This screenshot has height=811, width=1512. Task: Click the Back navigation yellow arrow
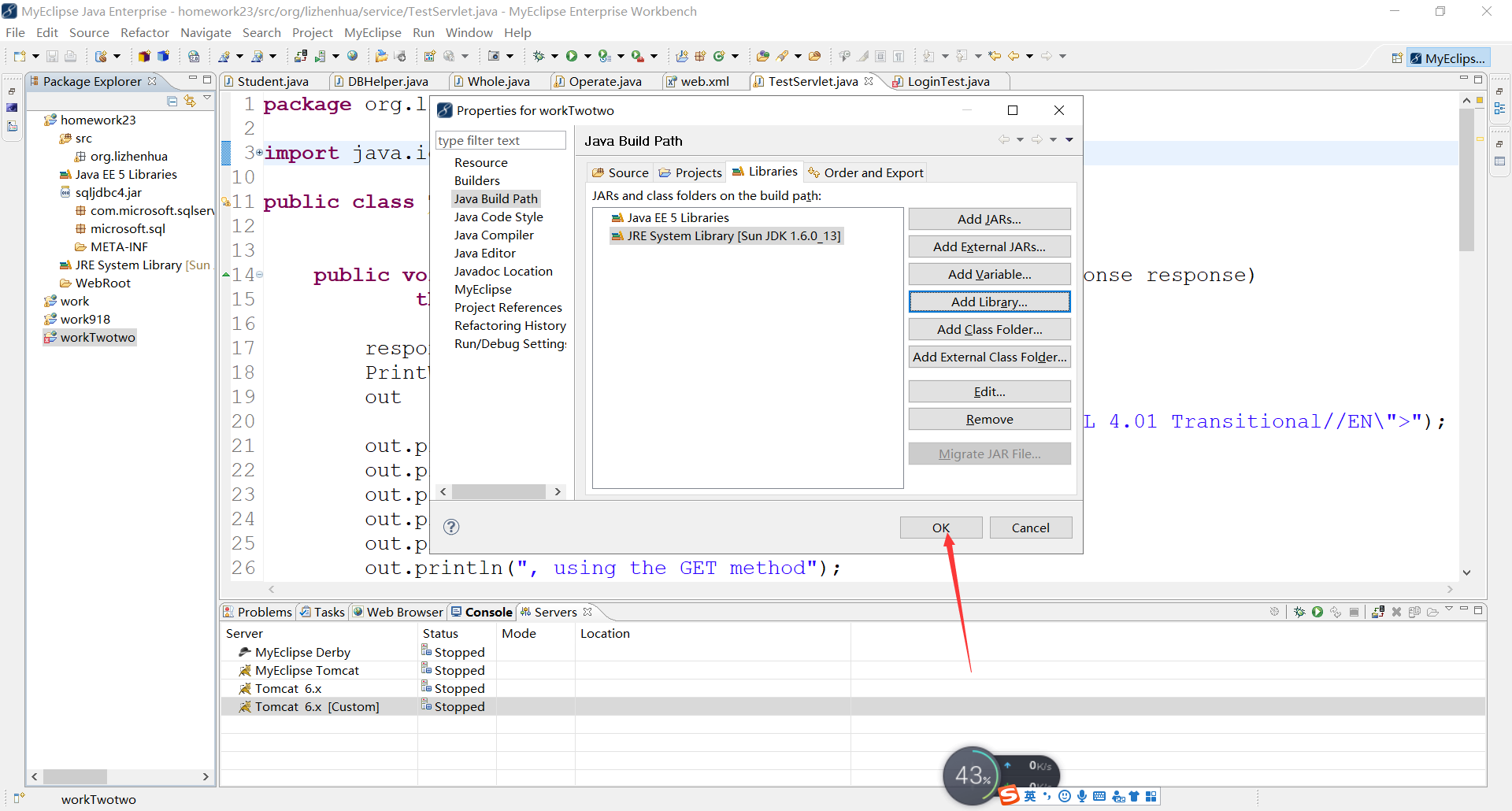1014,56
